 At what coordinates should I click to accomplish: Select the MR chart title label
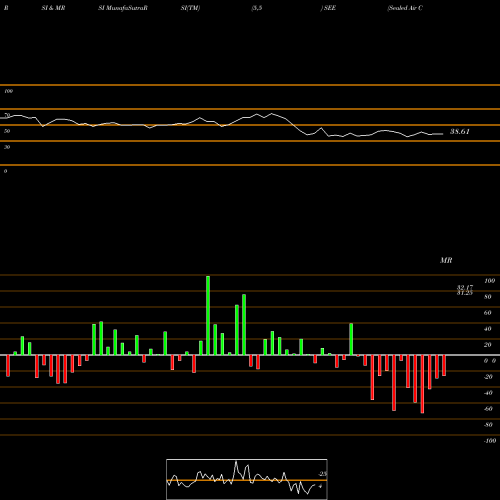(446, 260)
